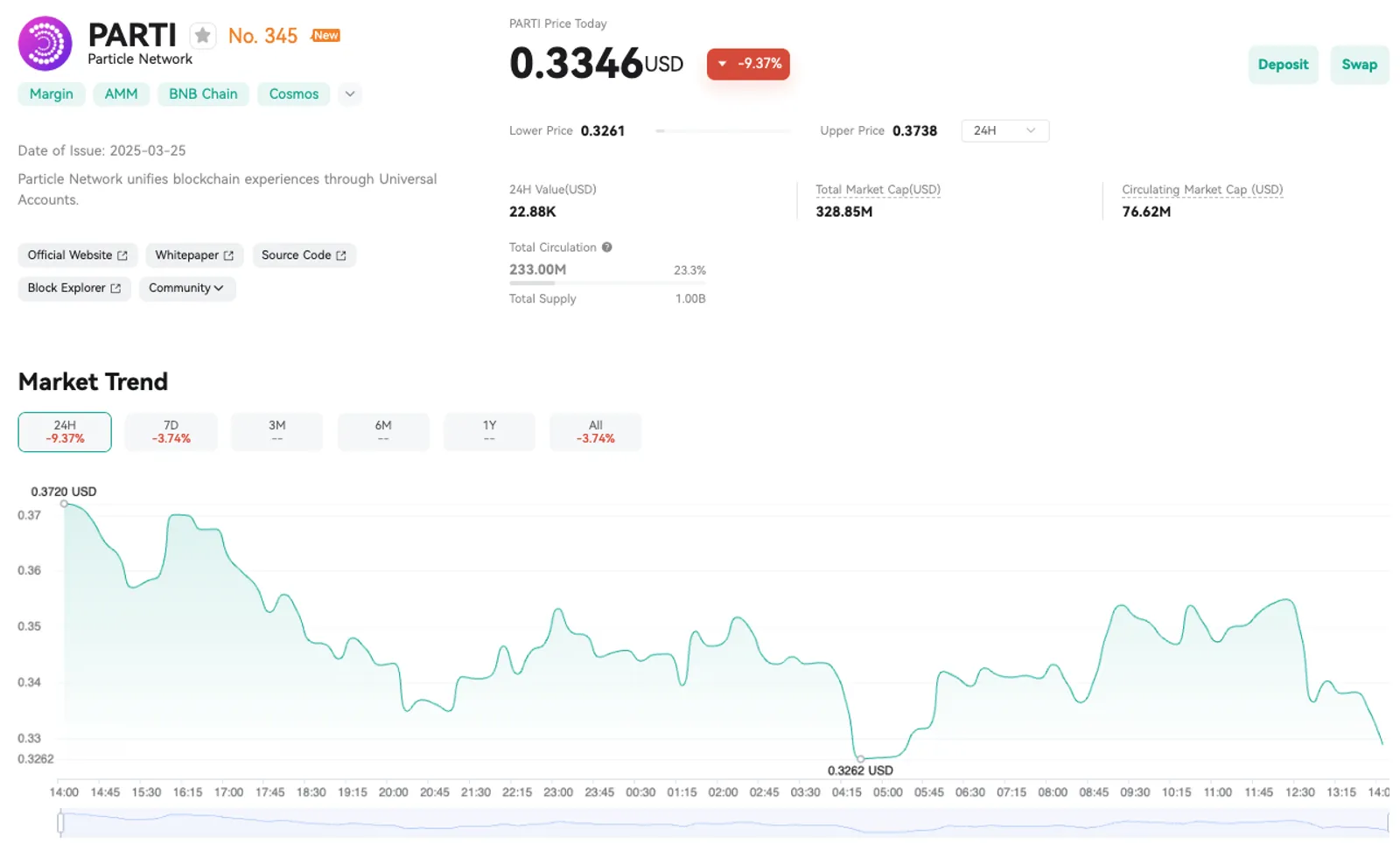1400x851 pixels.
Task: Click the Particle Network subtitle
Action: [x=140, y=59]
